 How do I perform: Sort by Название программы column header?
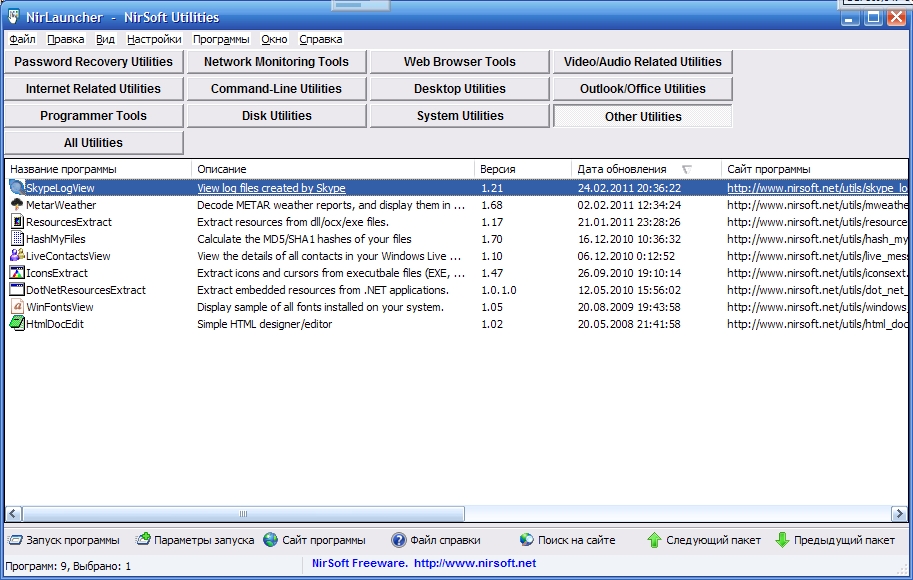pos(98,169)
